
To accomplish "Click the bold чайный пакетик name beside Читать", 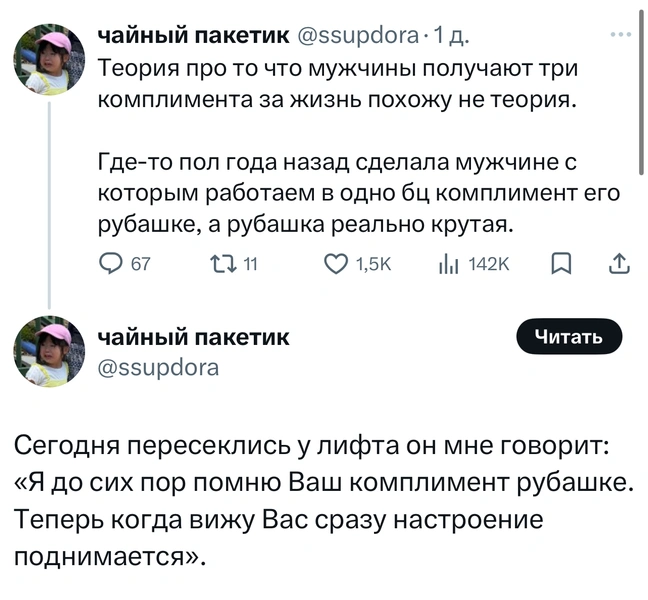I will [x=193, y=337].
